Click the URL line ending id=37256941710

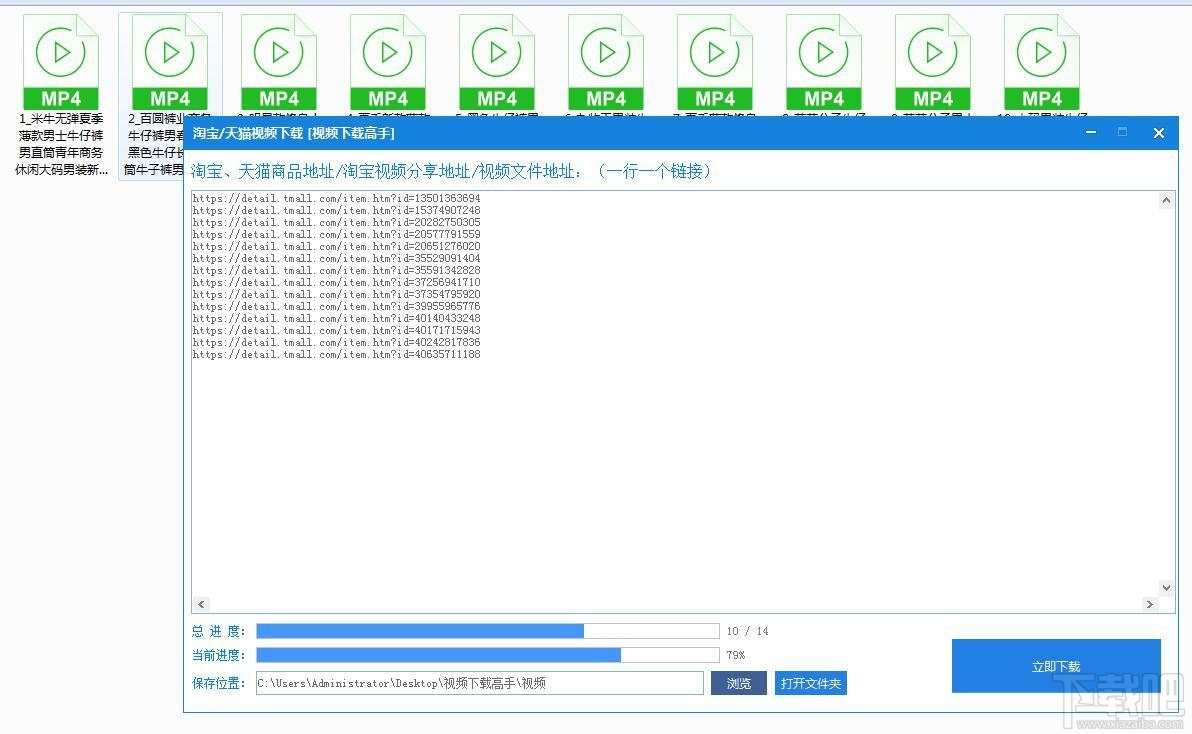pyautogui.click(x=336, y=283)
